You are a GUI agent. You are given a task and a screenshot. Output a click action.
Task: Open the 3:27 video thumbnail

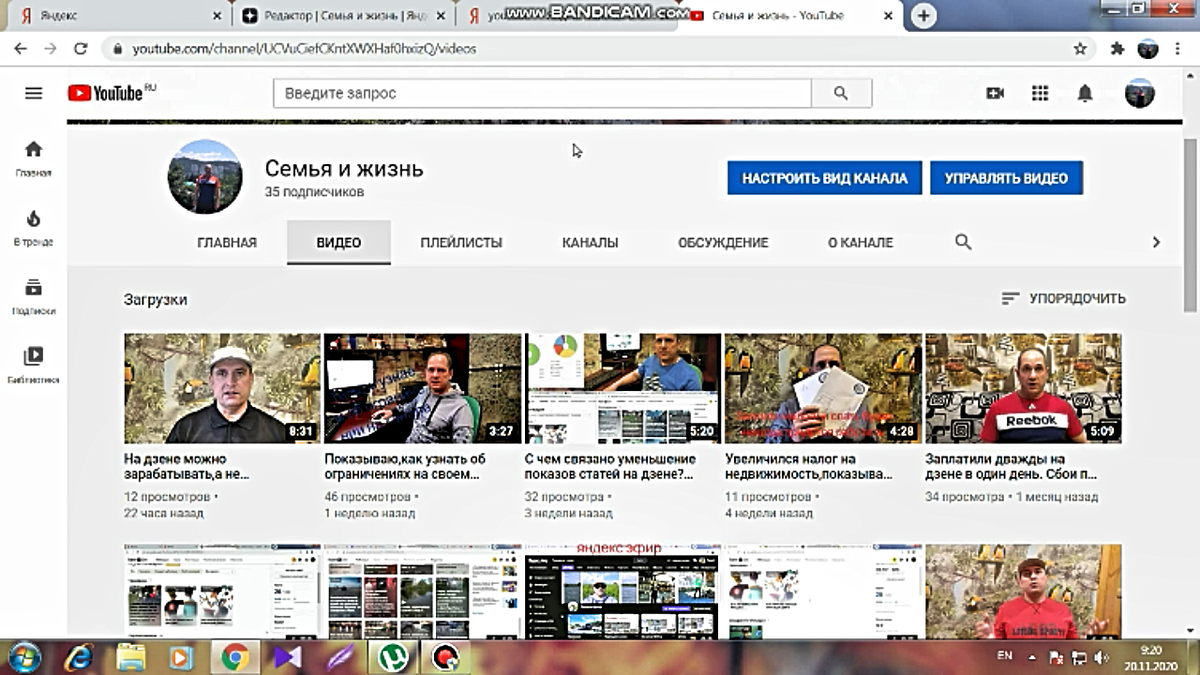pyautogui.click(x=422, y=388)
